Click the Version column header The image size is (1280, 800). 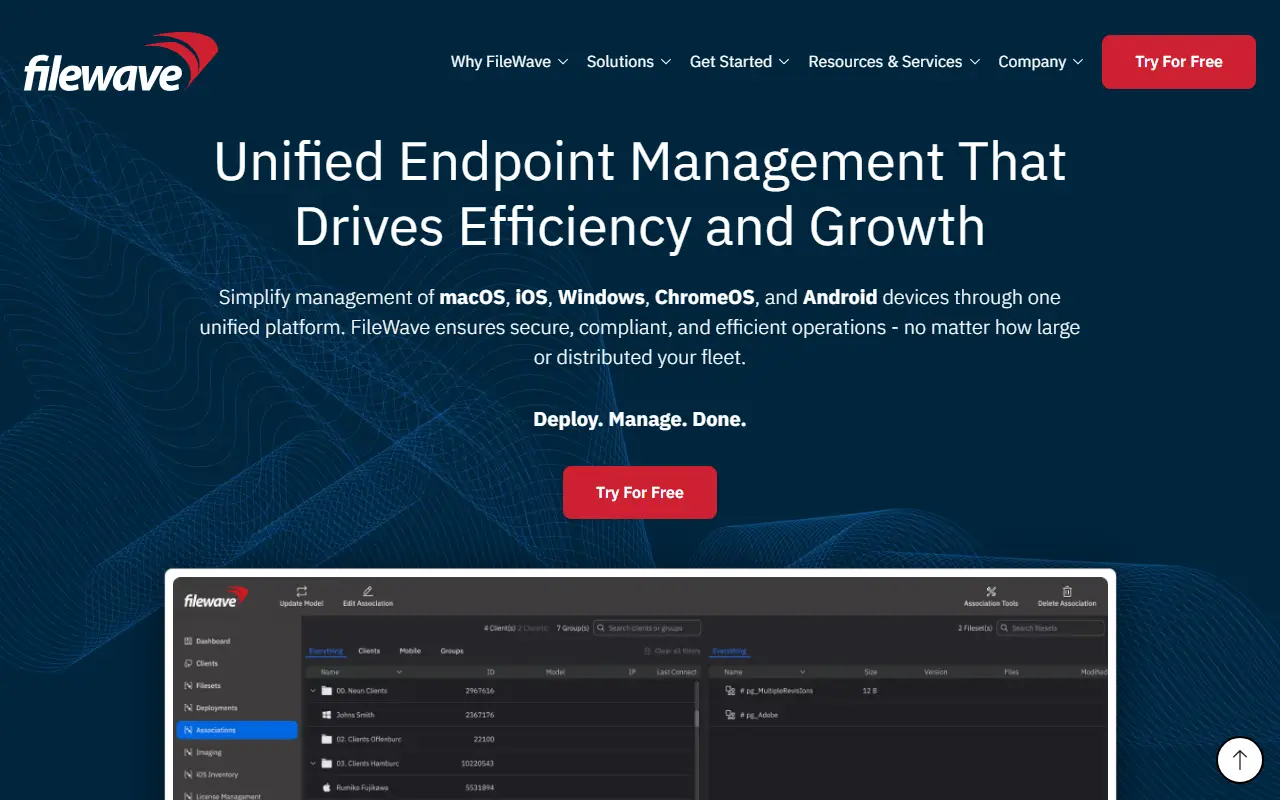tap(935, 672)
